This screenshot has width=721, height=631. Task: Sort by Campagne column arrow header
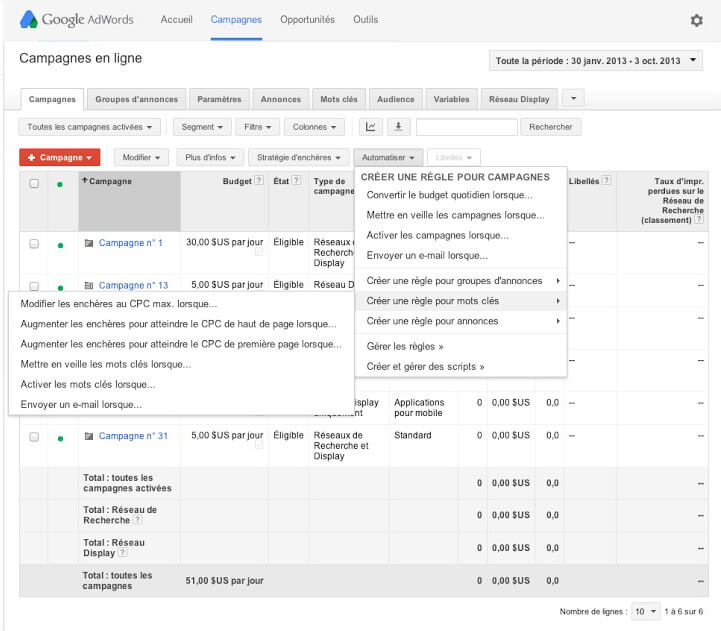[107, 181]
